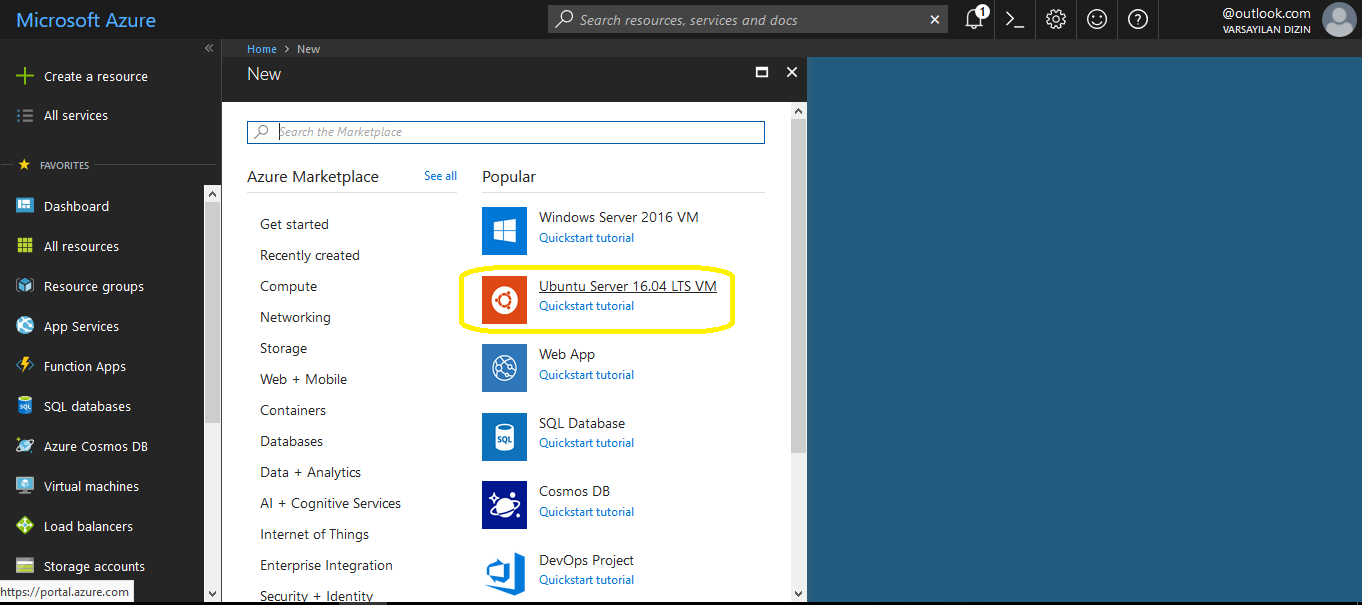1362x605 pixels.
Task: Click See all marketplace link
Action: 440,176
